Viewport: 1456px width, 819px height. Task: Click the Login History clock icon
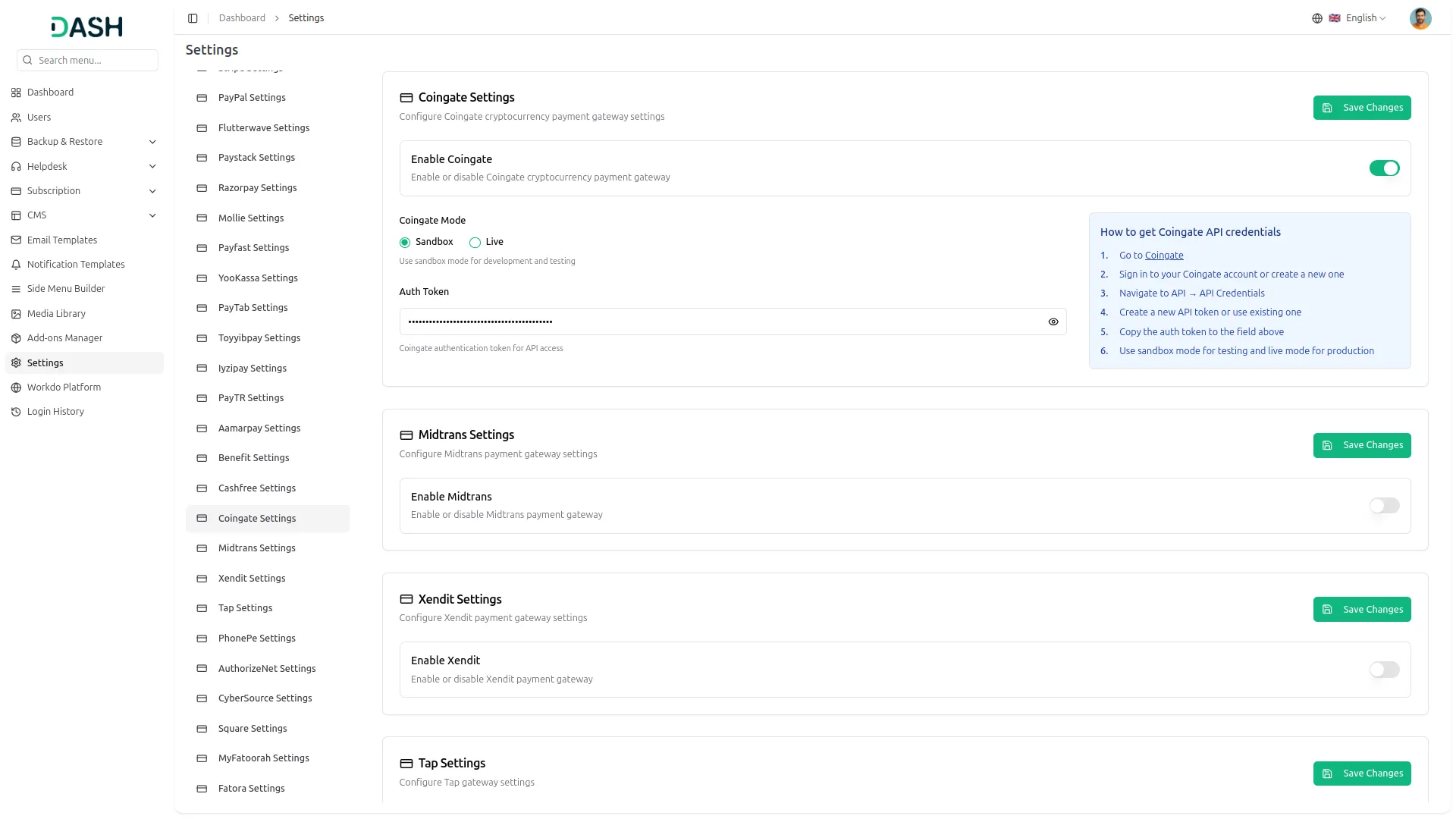click(x=16, y=412)
